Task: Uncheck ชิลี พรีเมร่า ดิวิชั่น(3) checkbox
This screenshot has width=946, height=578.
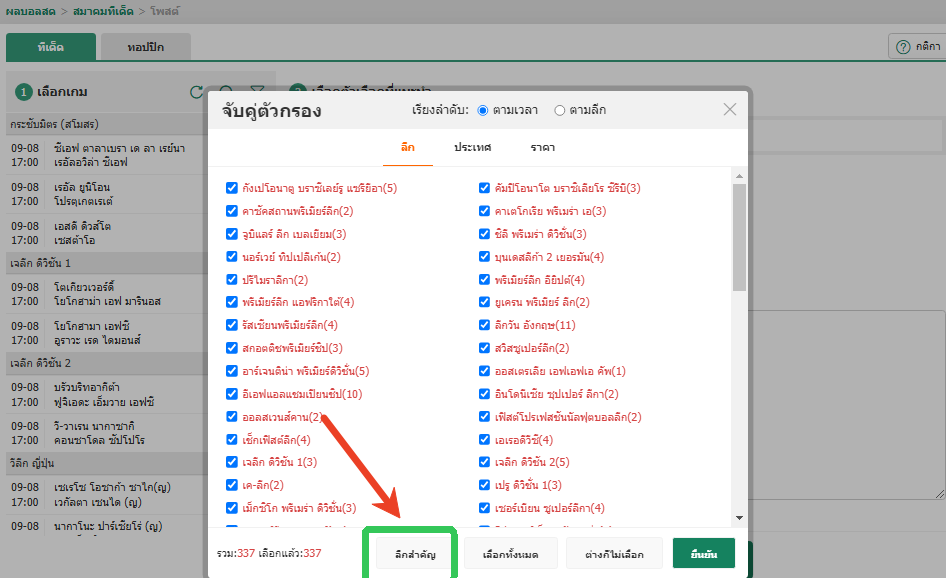Action: click(x=484, y=234)
